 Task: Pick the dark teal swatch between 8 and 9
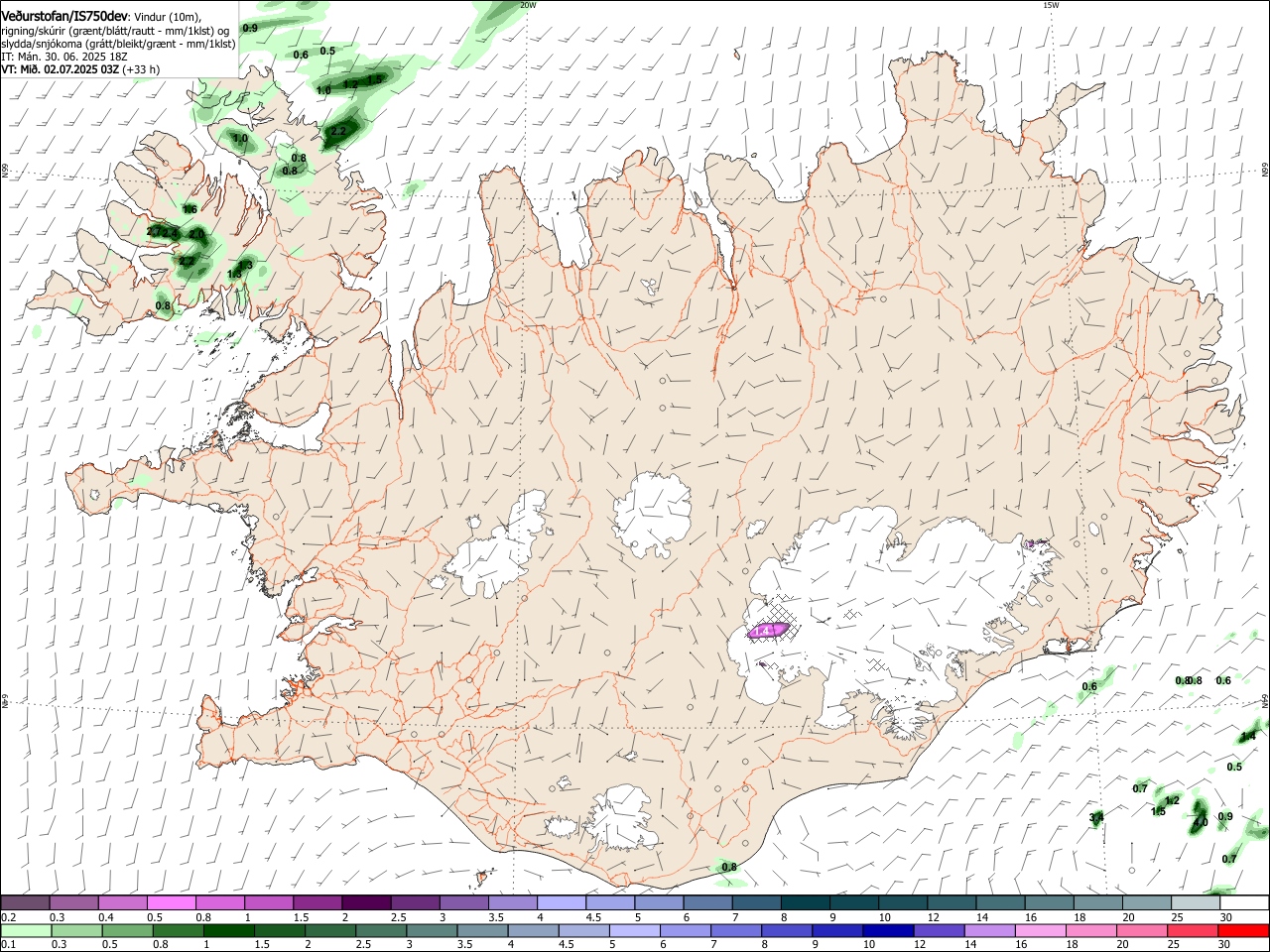tap(806, 903)
